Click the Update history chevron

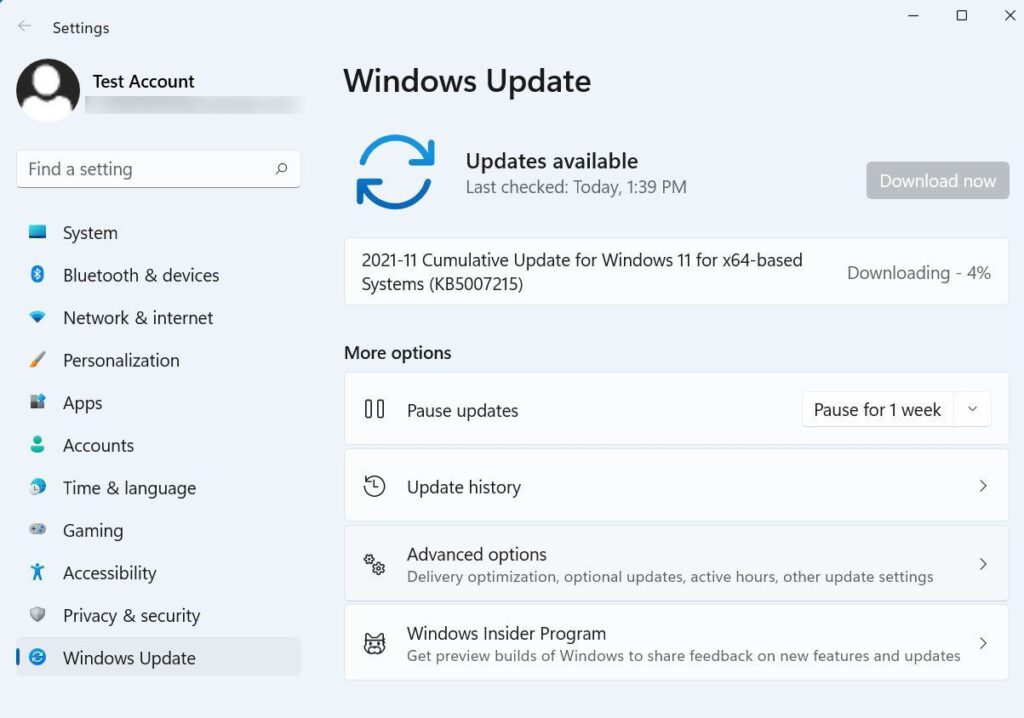[983, 485]
